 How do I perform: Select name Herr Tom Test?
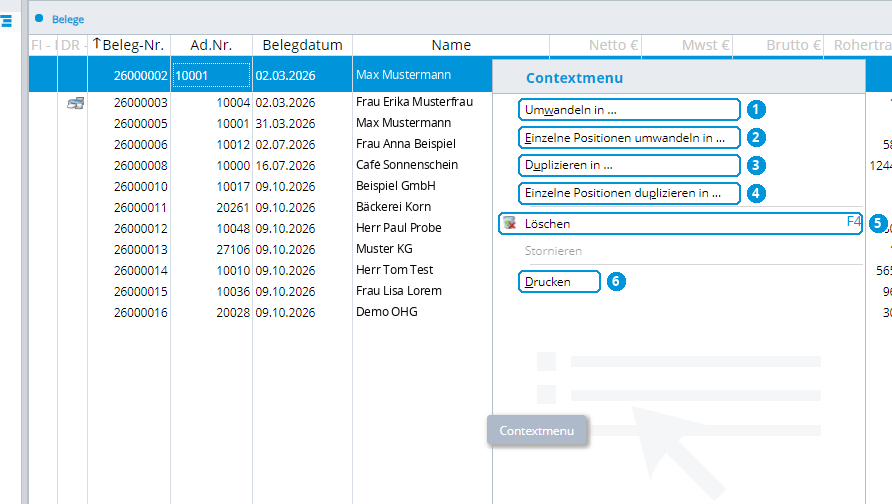coord(394,270)
